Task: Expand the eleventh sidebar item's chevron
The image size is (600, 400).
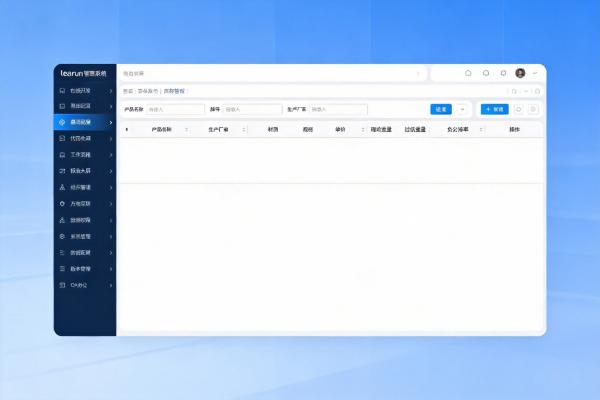Action: (x=111, y=253)
